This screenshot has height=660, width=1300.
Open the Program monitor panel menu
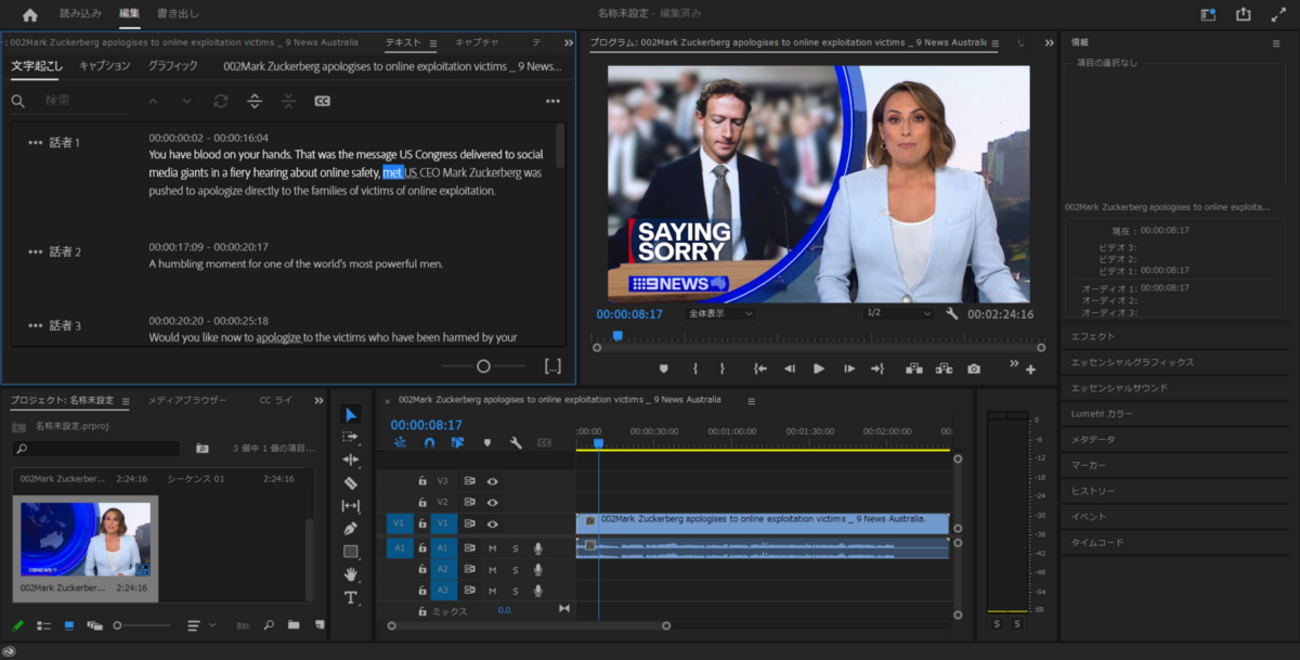[x=995, y=43]
